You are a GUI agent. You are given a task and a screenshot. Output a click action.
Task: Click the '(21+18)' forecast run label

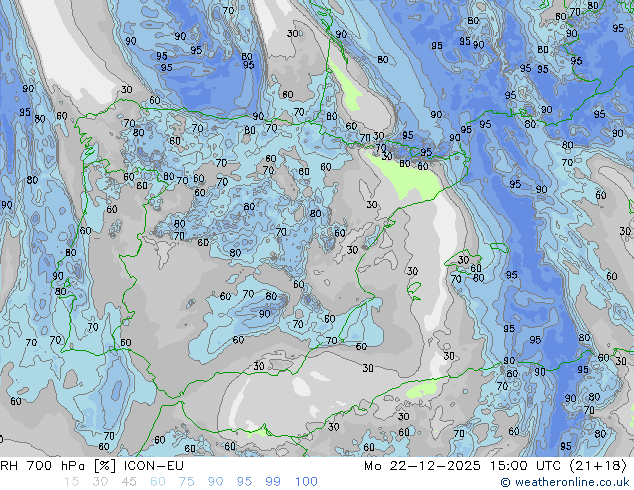598,466
